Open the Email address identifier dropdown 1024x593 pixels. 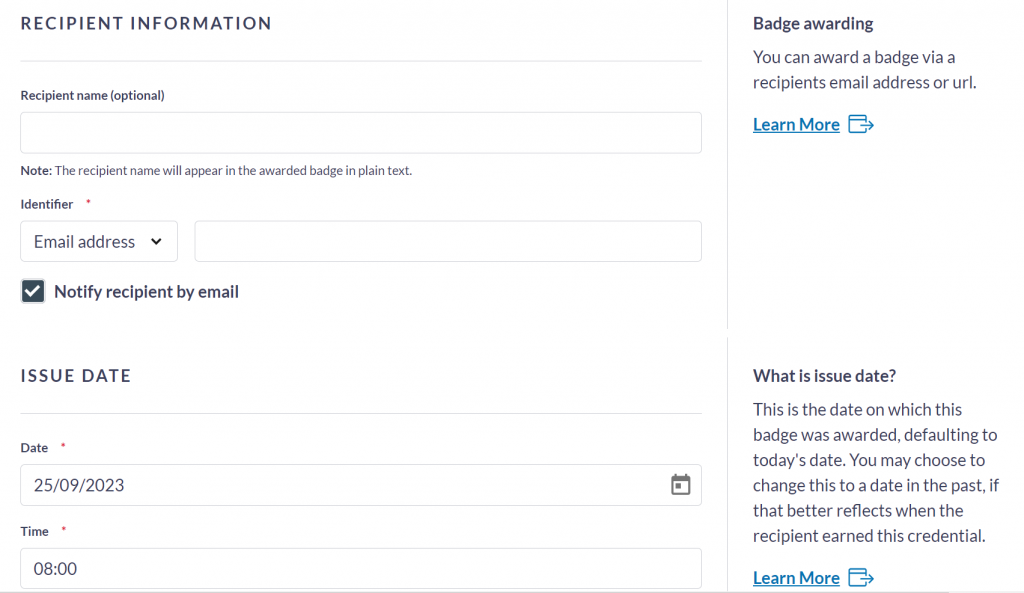[99, 241]
